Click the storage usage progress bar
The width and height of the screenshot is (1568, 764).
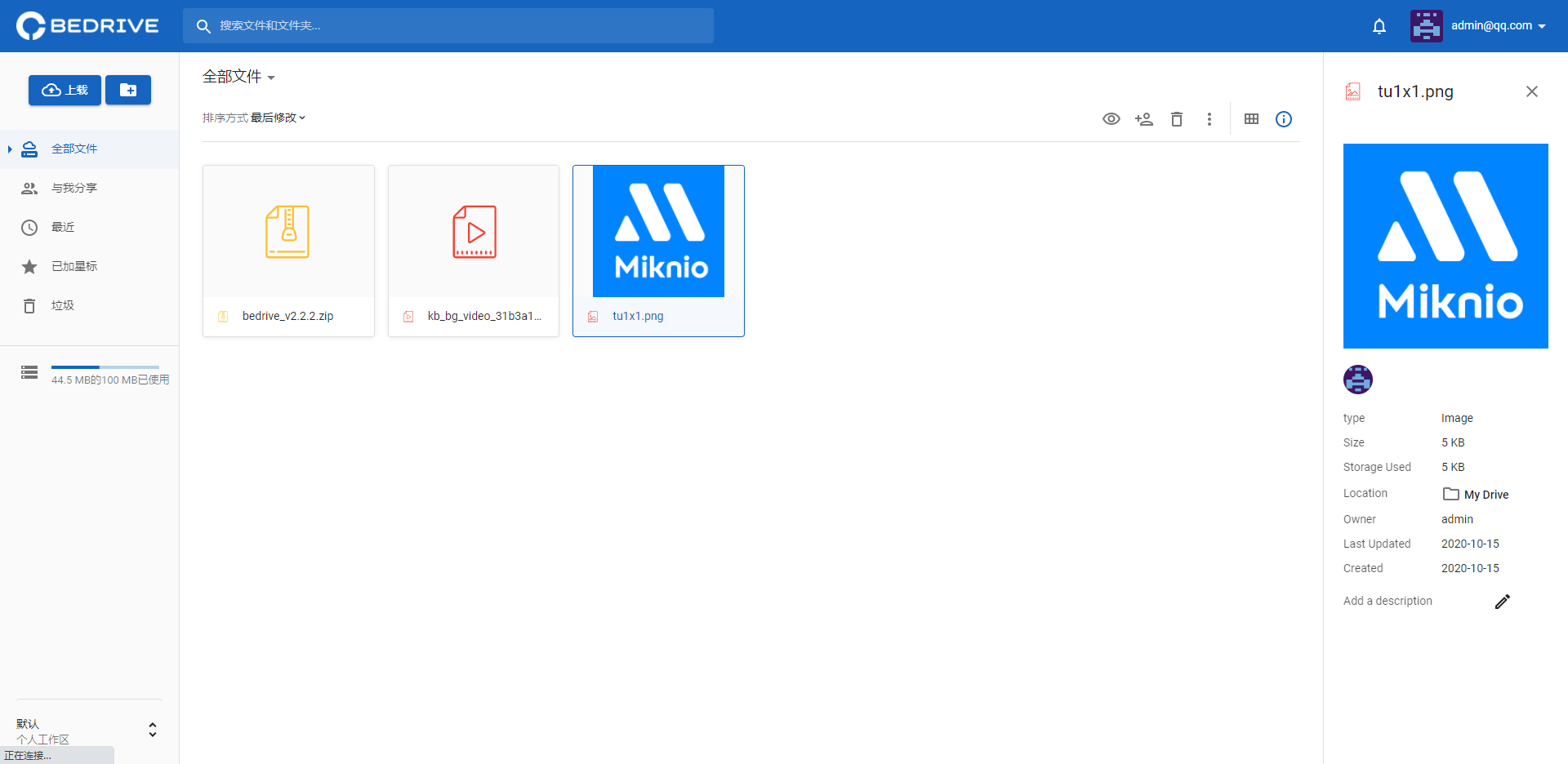pos(105,366)
